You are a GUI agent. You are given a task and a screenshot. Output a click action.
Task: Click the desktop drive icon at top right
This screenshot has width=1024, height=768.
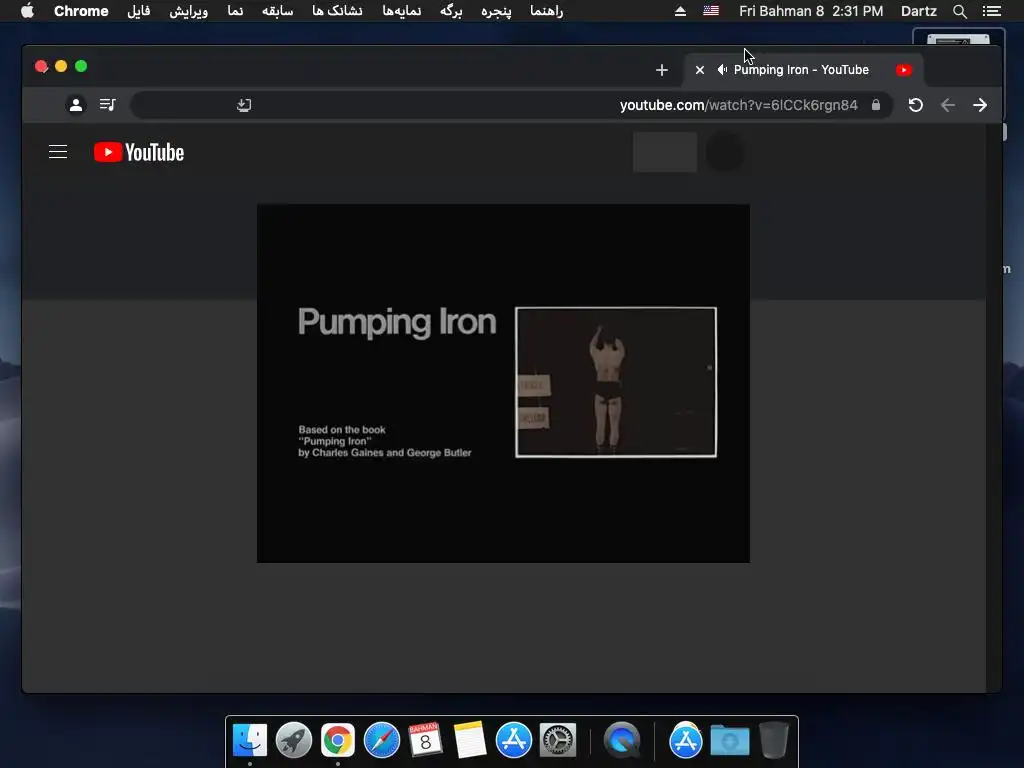[x=958, y=37]
